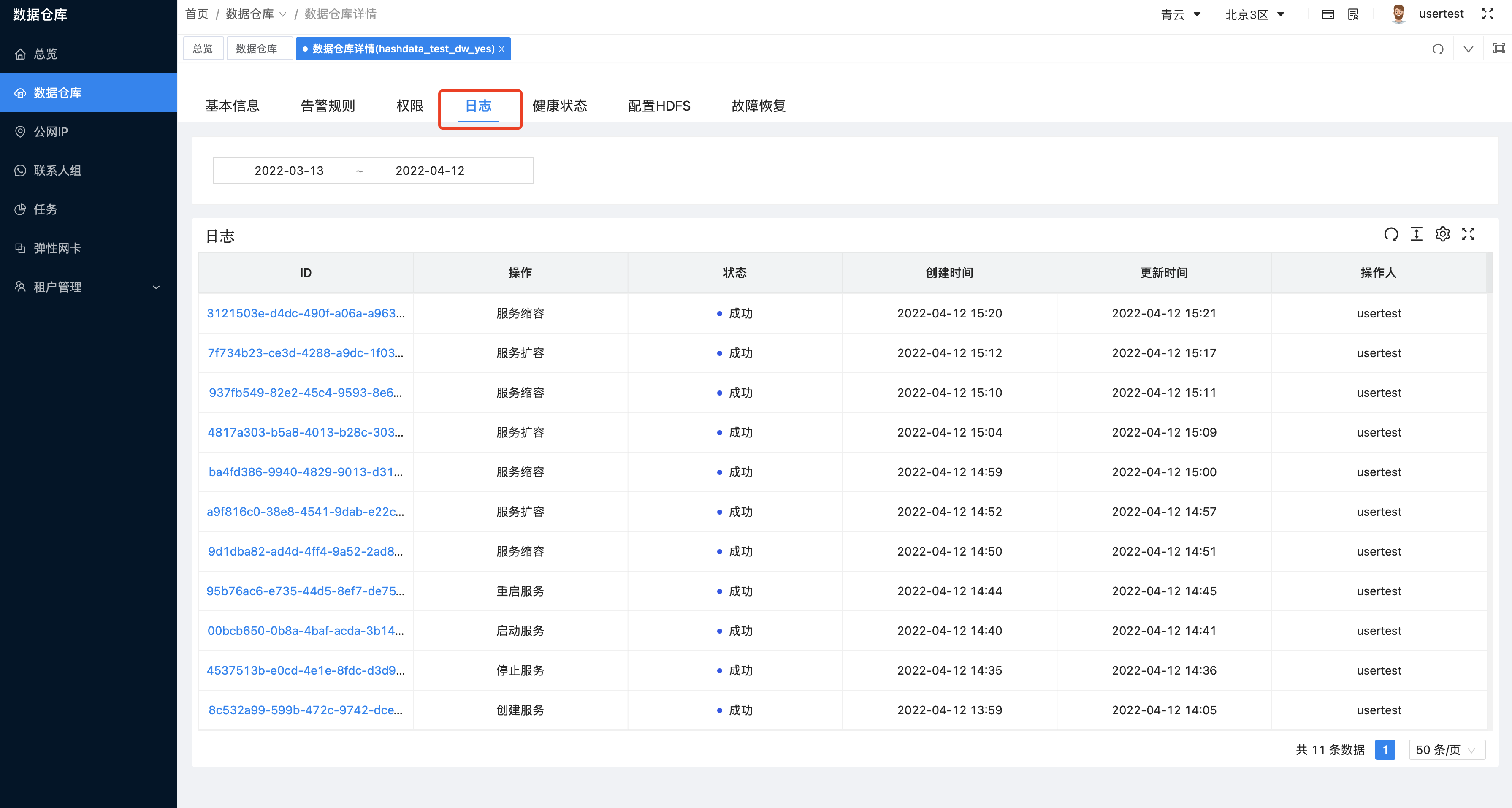Open the billing card icon in top bar

[1328, 14]
